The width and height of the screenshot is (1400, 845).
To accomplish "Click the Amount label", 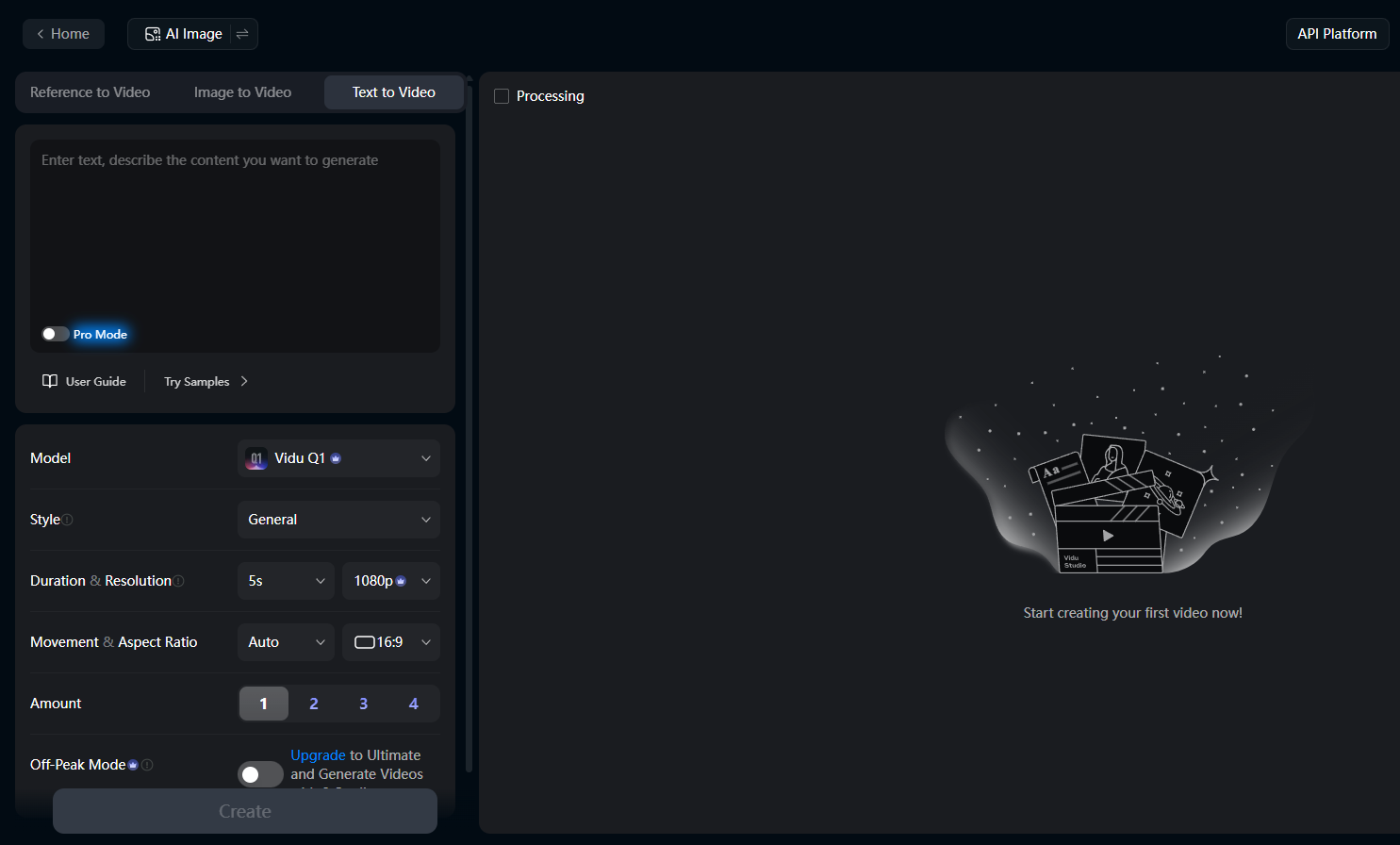I will 56,704.
